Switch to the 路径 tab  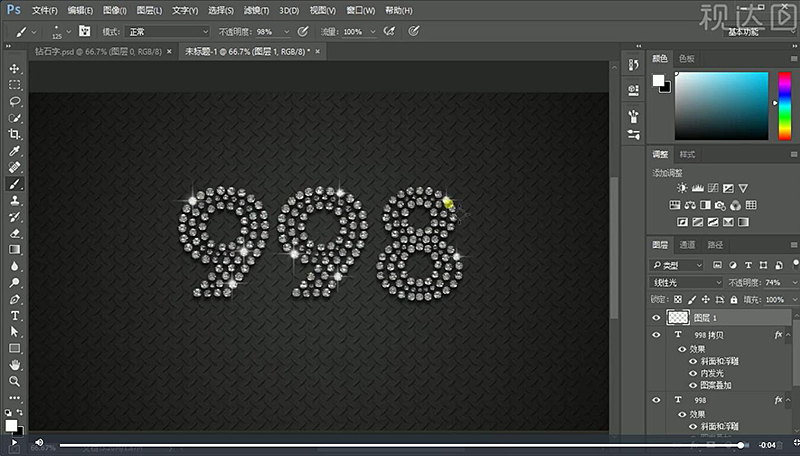tap(715, 245)
